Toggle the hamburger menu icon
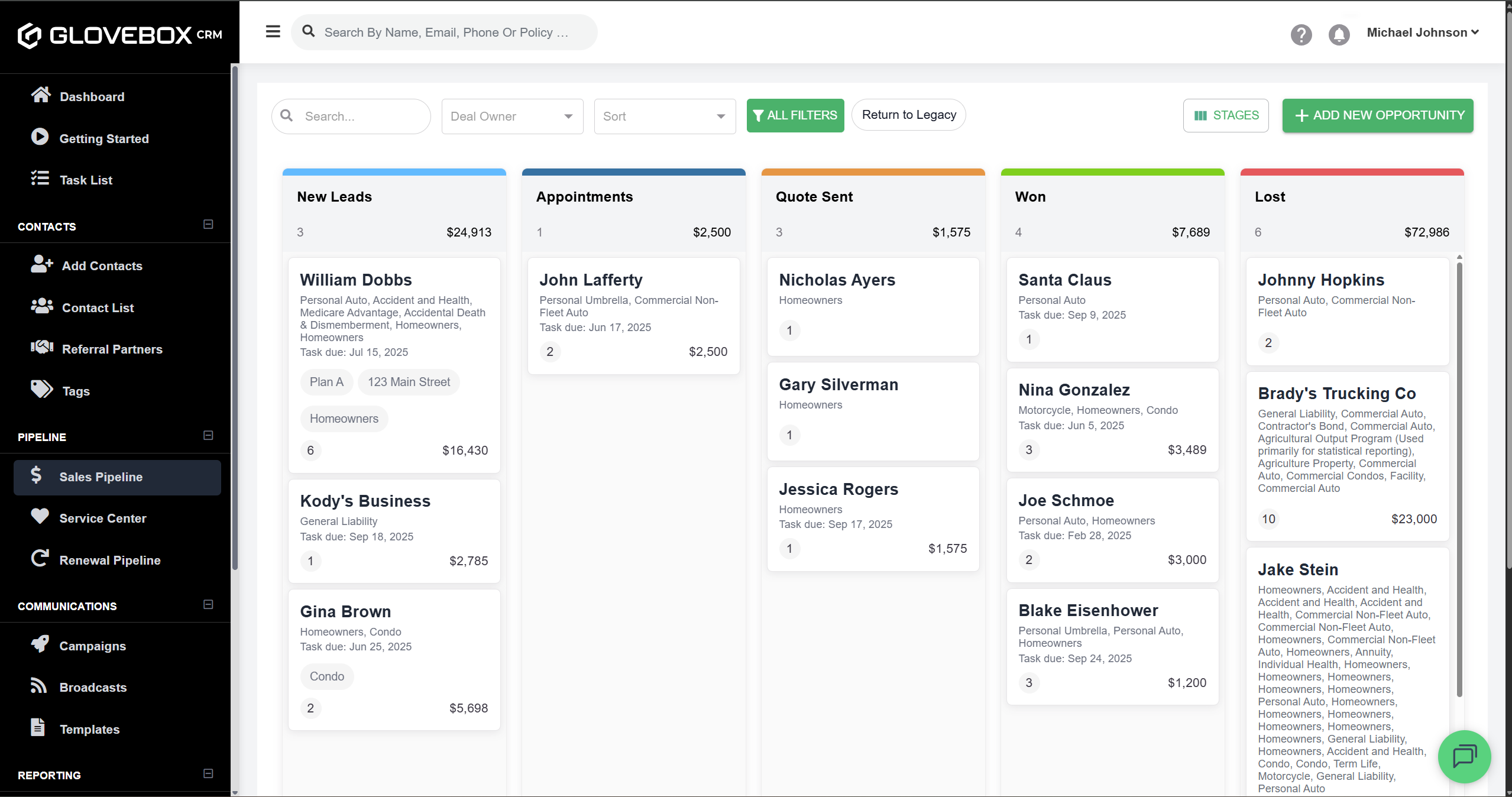The height and width of the screenshot is (797, 1512). click(273, 31)
